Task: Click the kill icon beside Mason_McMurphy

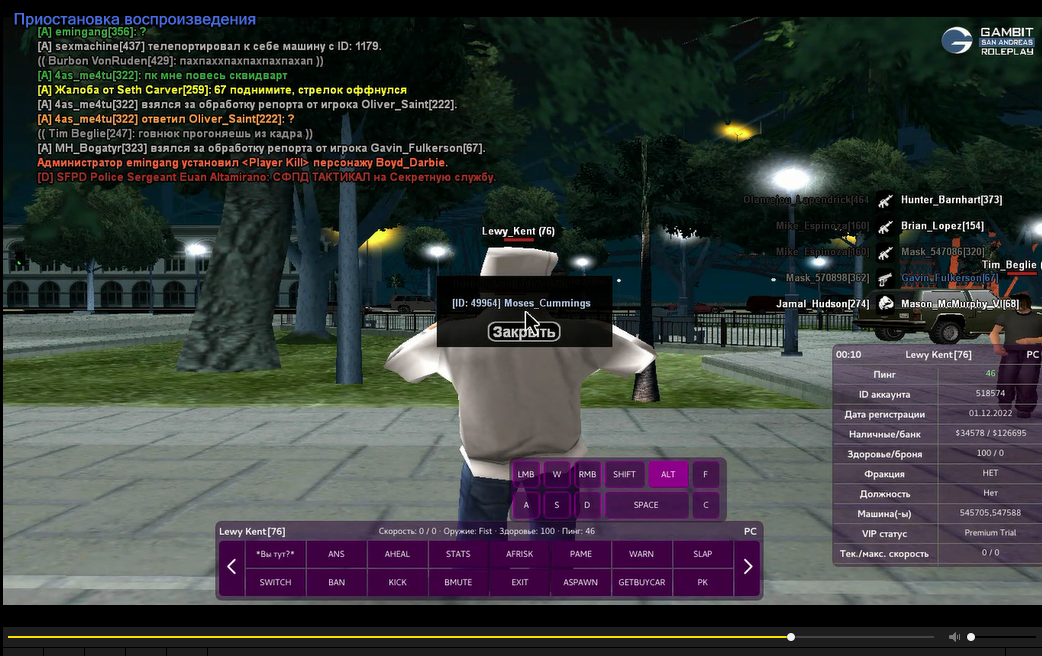Action: point(885,304)
